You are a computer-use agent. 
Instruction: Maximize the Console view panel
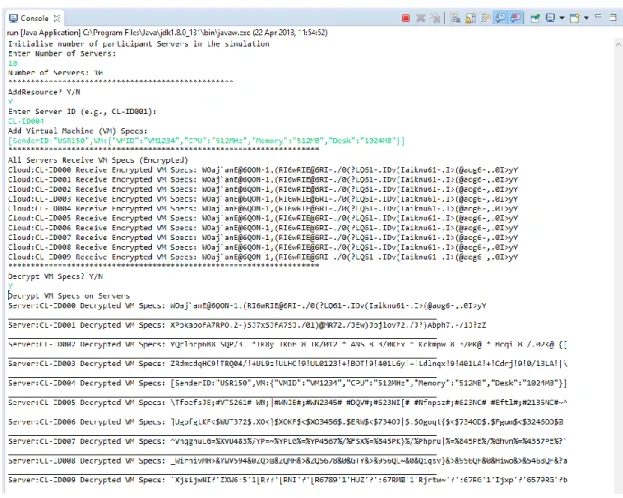pos(613,17)
